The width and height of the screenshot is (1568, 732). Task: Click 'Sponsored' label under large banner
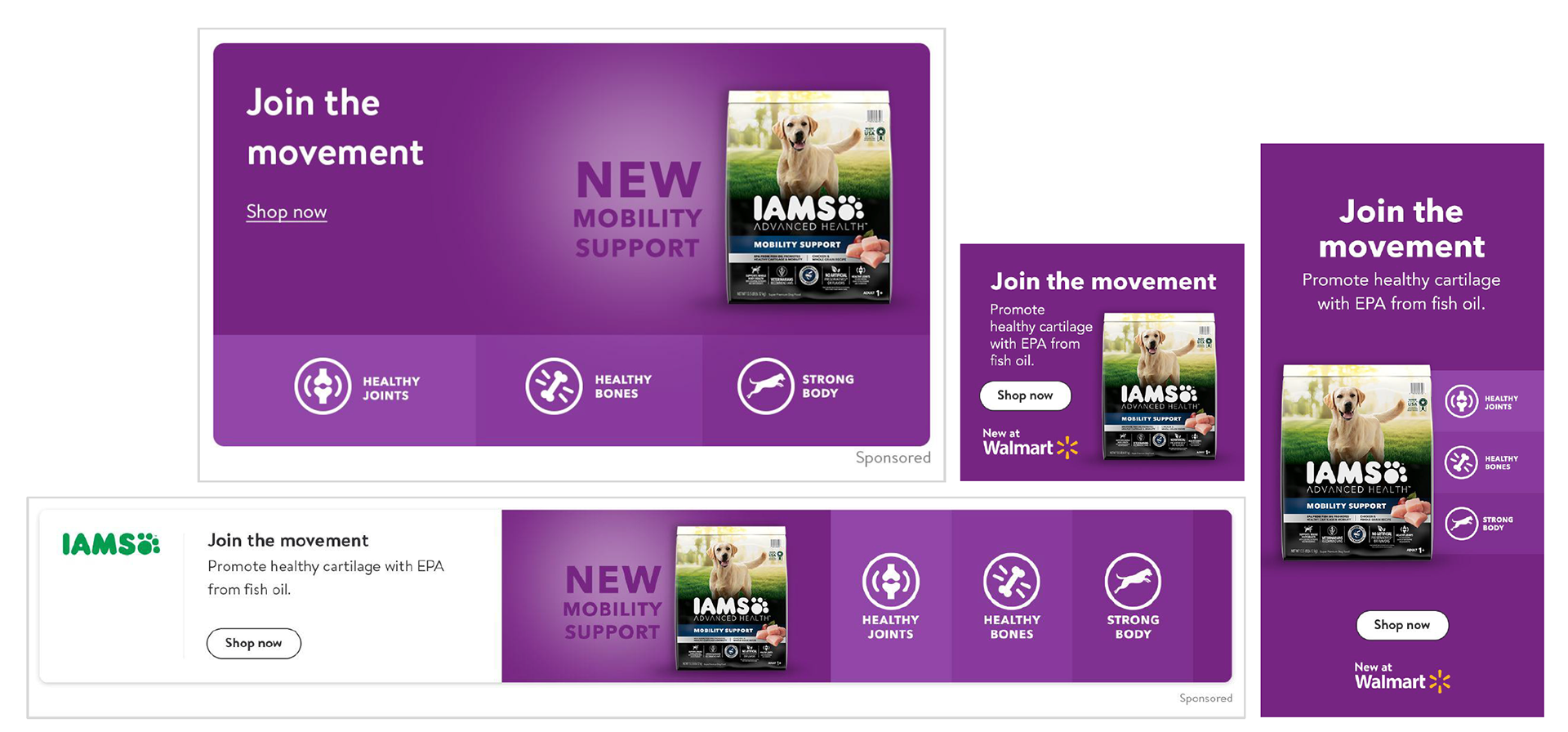pos(893,457)
